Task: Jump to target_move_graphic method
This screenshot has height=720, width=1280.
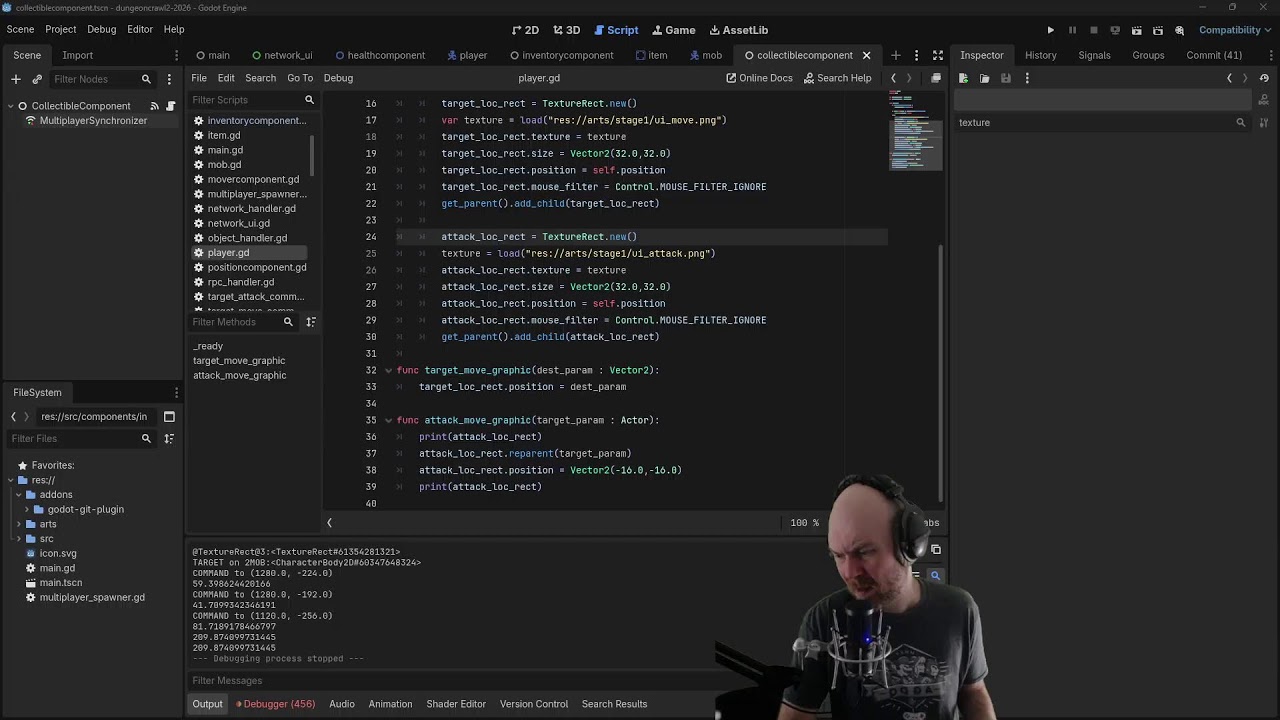Action: tap(239, 361)
